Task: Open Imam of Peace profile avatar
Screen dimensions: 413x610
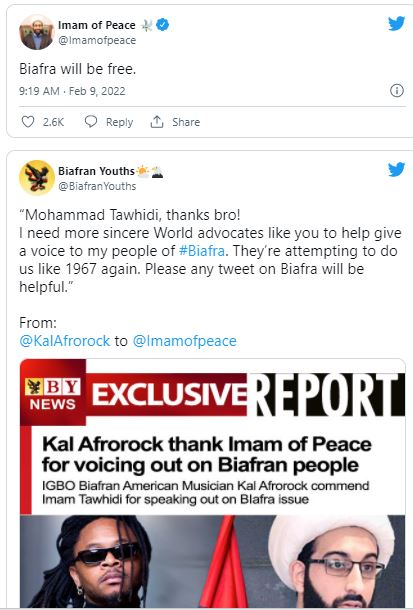Action: [x=37, y=32]
